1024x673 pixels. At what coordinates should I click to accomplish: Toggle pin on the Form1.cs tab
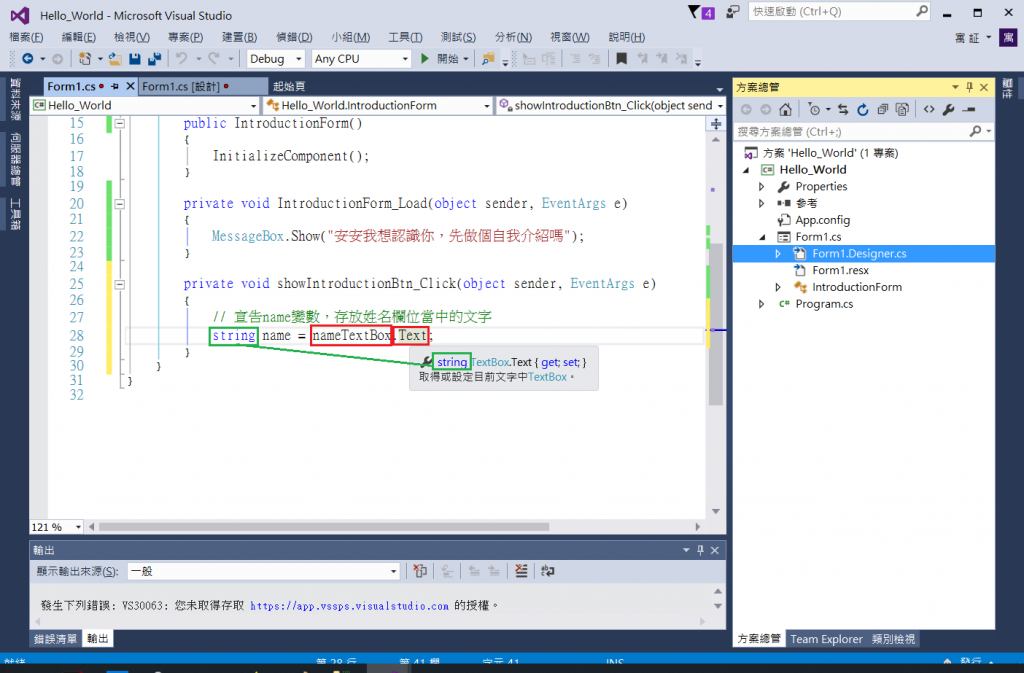click(115, 86)
